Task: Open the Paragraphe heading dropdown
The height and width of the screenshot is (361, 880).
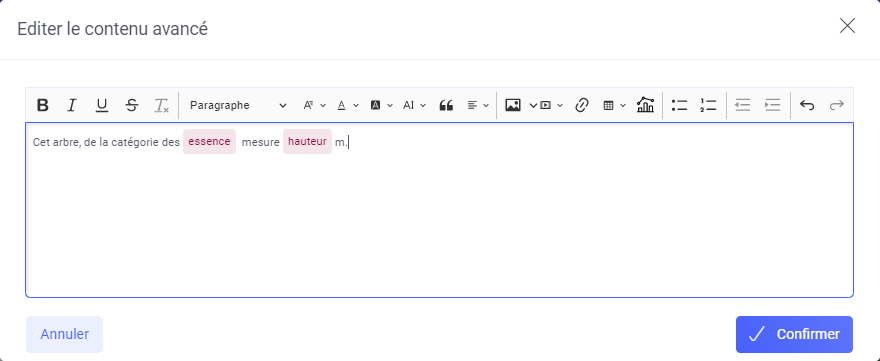Action: tap(238, 105)
